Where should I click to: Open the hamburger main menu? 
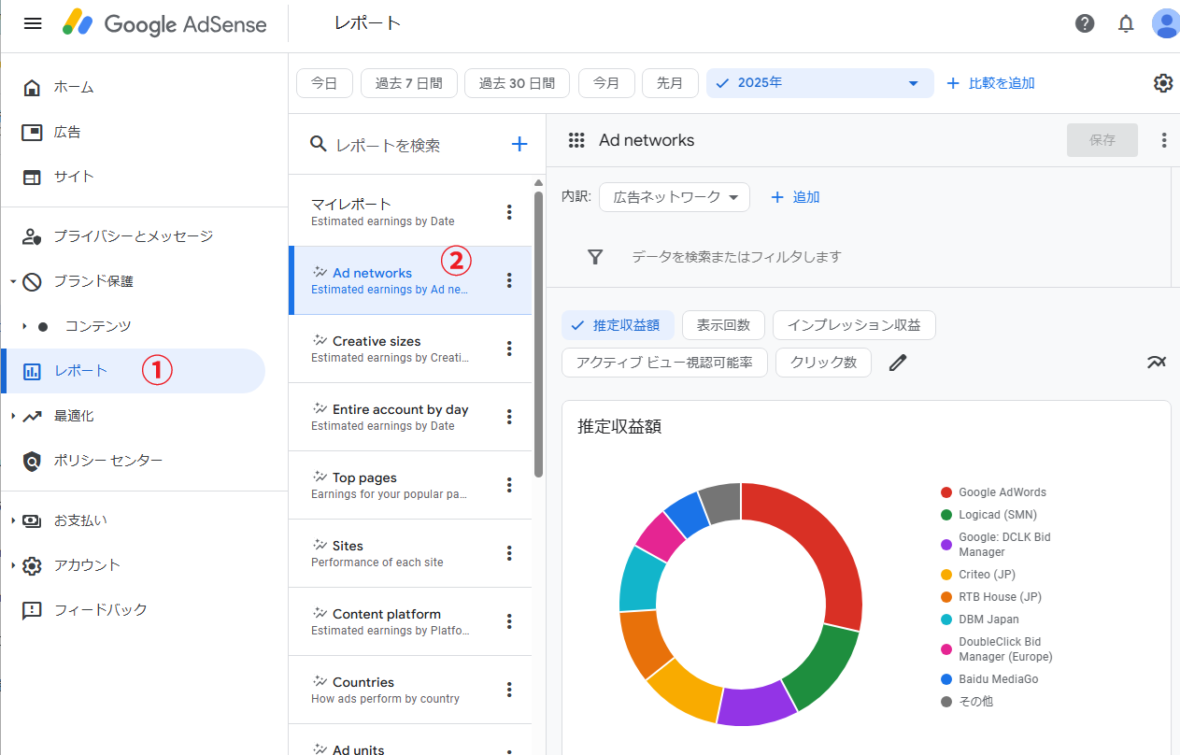tap(32, 23)
